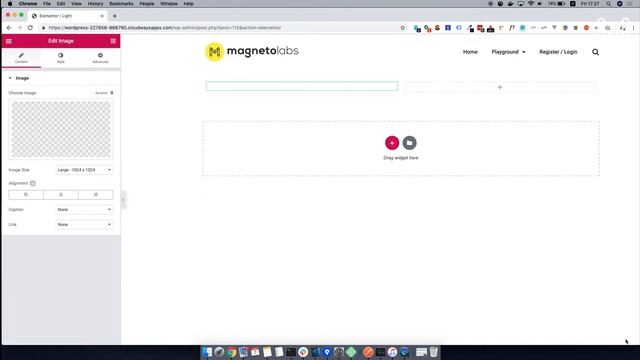The height and width of the screenshot is (360, 640).
Task: Open Finder from the dock
Action: click(207, 352)
